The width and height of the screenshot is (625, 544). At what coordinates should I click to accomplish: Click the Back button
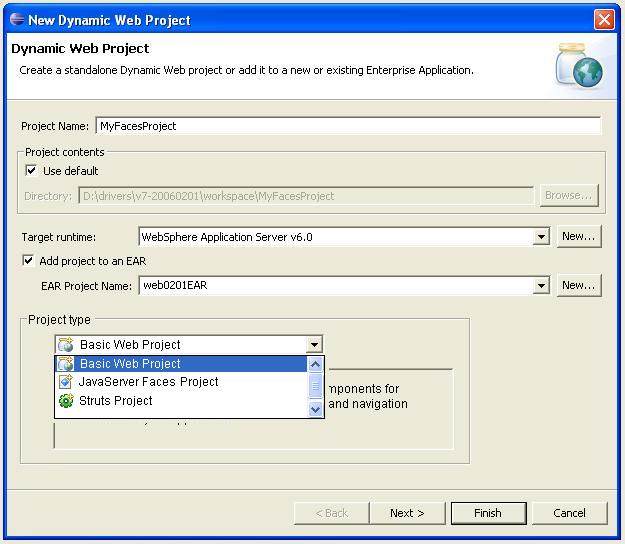pos(332,513)
